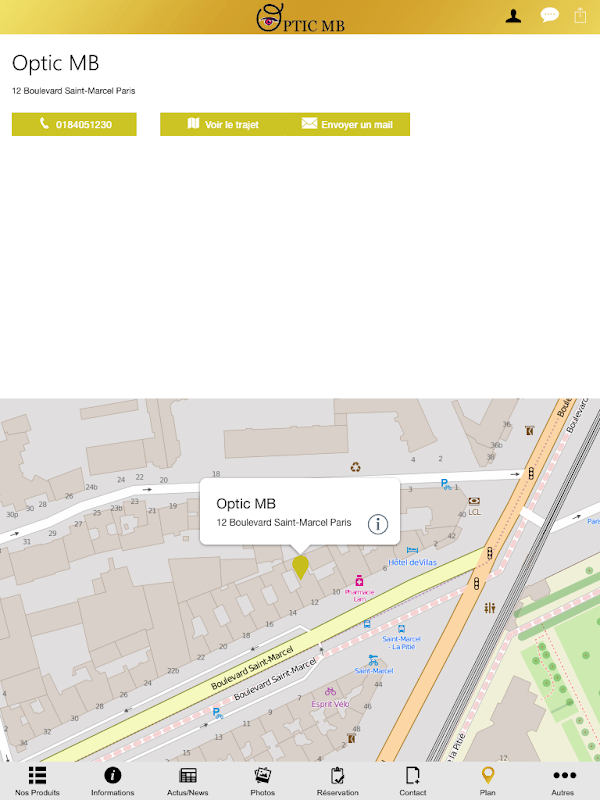Click Envoyer un mail button
Viewport: 600px width, 800px height.
pyautogui.click(x=347, y=124)
